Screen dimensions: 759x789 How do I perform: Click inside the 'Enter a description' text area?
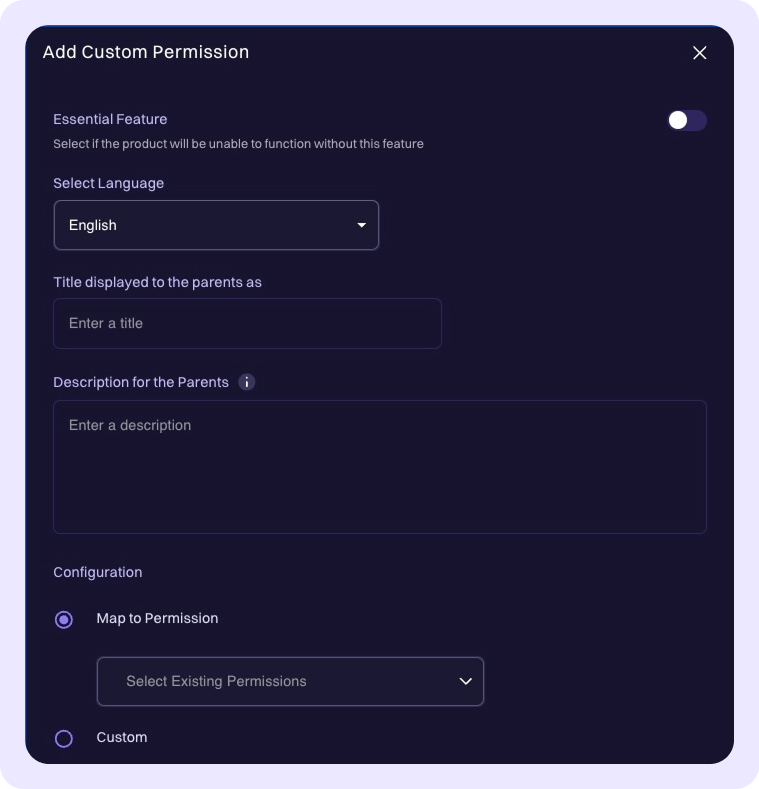click(x=379, y=467)
